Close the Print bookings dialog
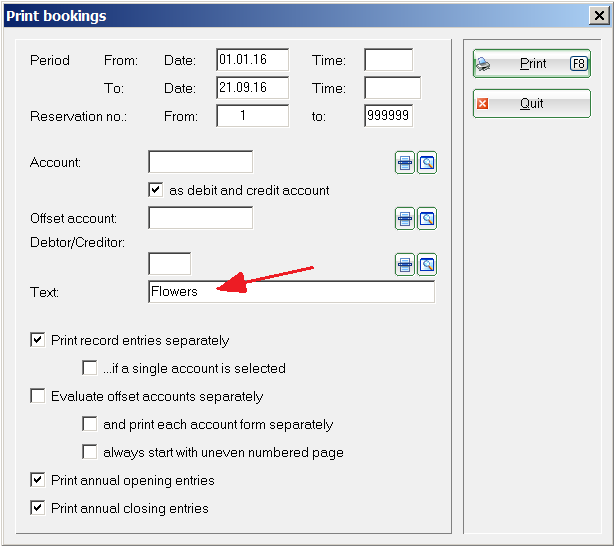The image size is (614, 546). point(599,16)
